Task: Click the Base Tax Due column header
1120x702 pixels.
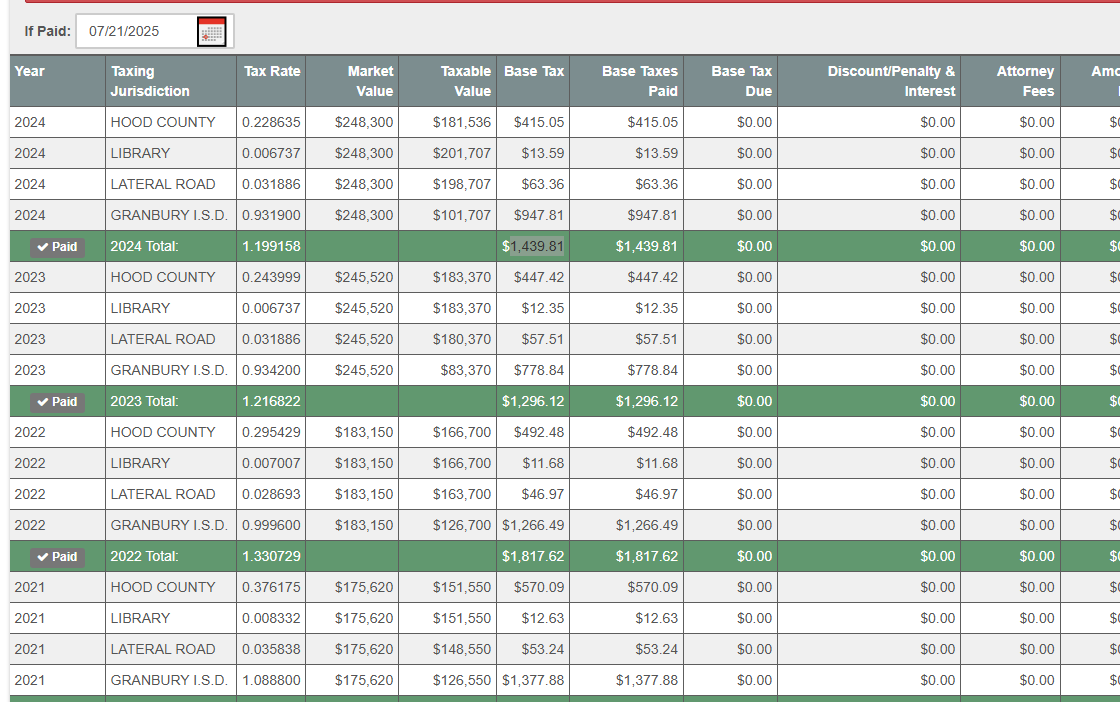Action: (x=741, y=81)
